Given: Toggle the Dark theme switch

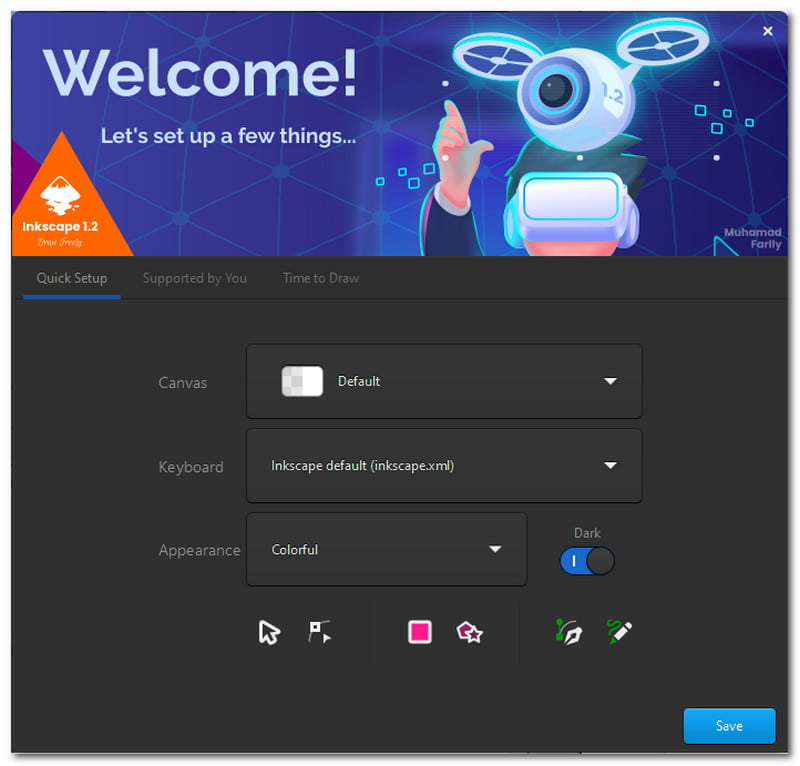Looking at the screenshot, I should pyautogui.click(x=587, y=561).
